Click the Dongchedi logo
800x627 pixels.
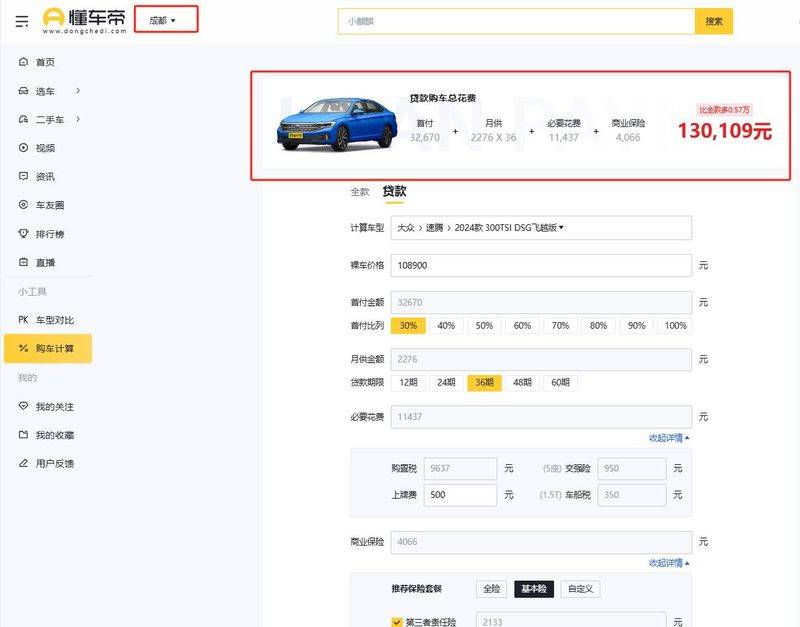point(84,20)
